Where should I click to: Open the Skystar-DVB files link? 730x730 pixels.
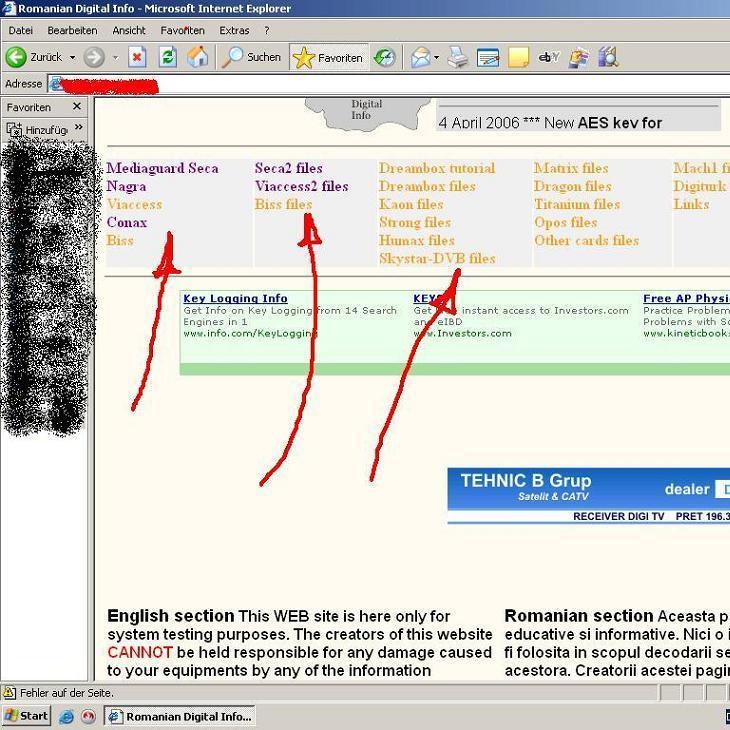point(437,258)
